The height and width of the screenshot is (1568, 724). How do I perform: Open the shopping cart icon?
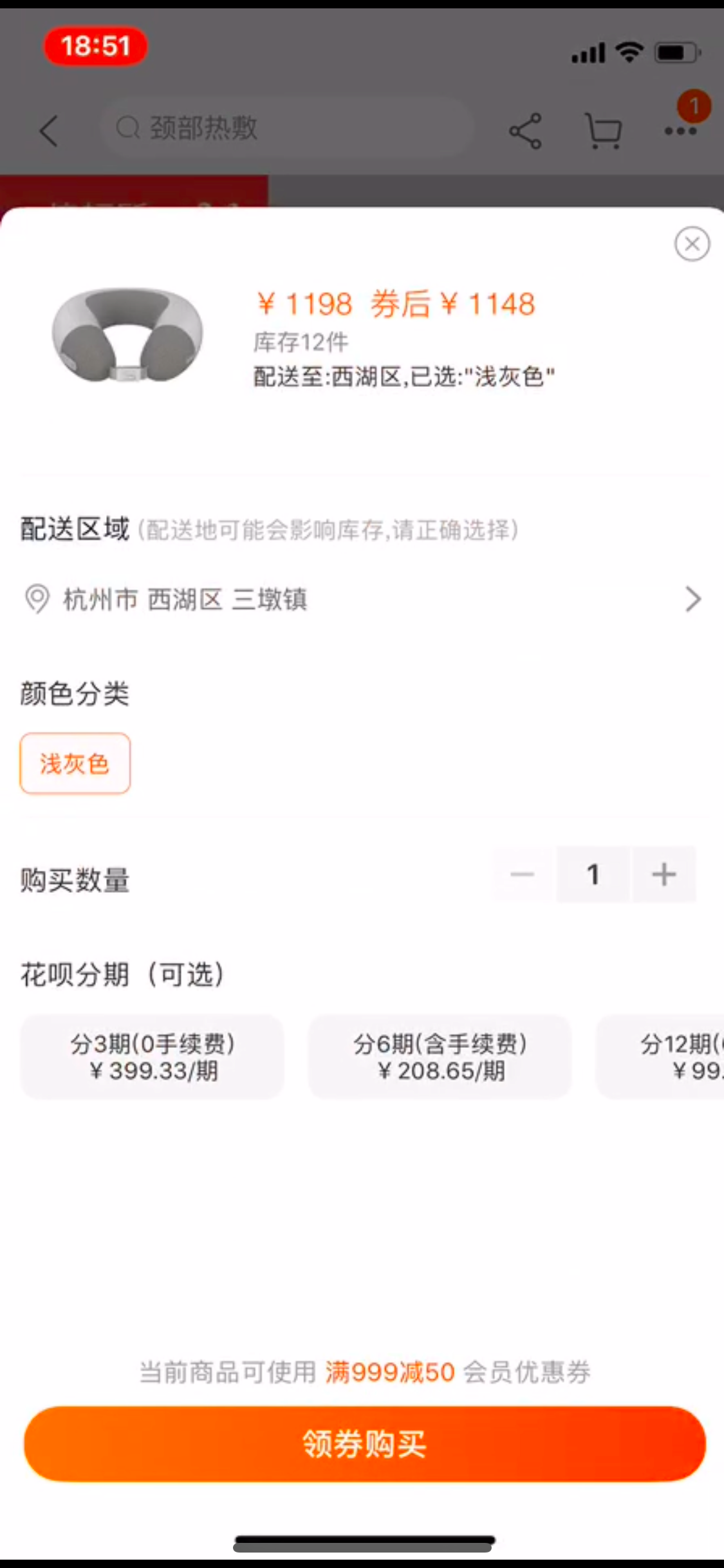coord(603,131)
